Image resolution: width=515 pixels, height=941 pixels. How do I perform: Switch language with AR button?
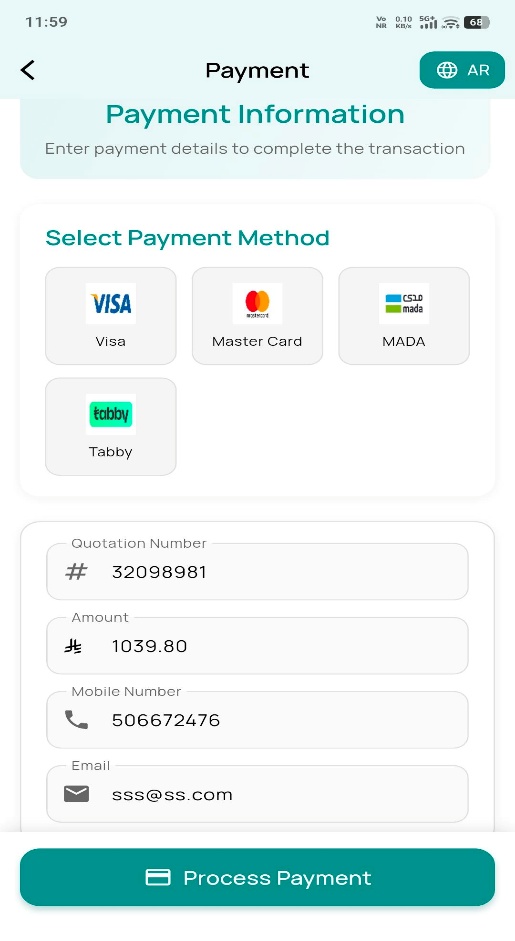(x=462, y=70)
